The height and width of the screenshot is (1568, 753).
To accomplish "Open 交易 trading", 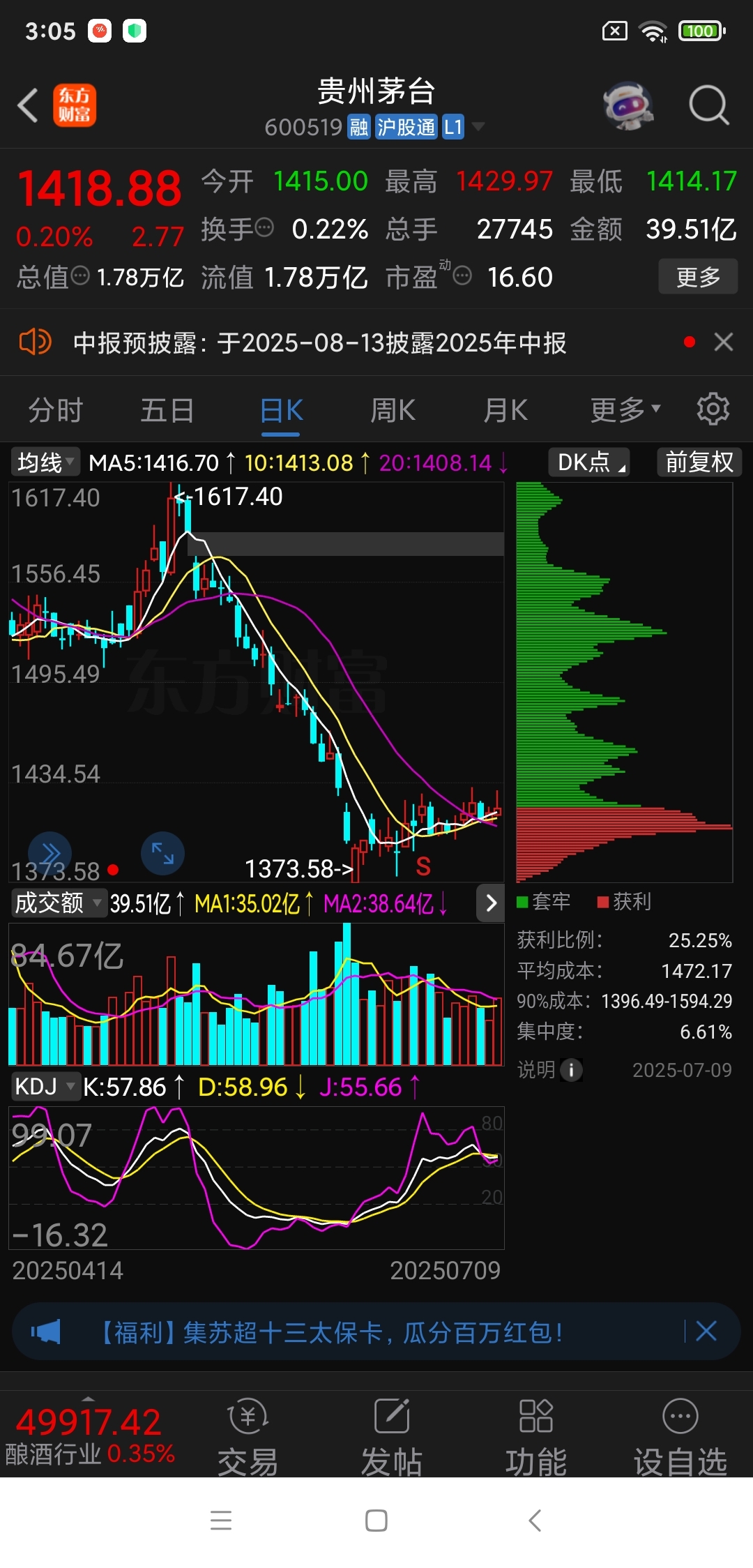I will pos(248,1438).
